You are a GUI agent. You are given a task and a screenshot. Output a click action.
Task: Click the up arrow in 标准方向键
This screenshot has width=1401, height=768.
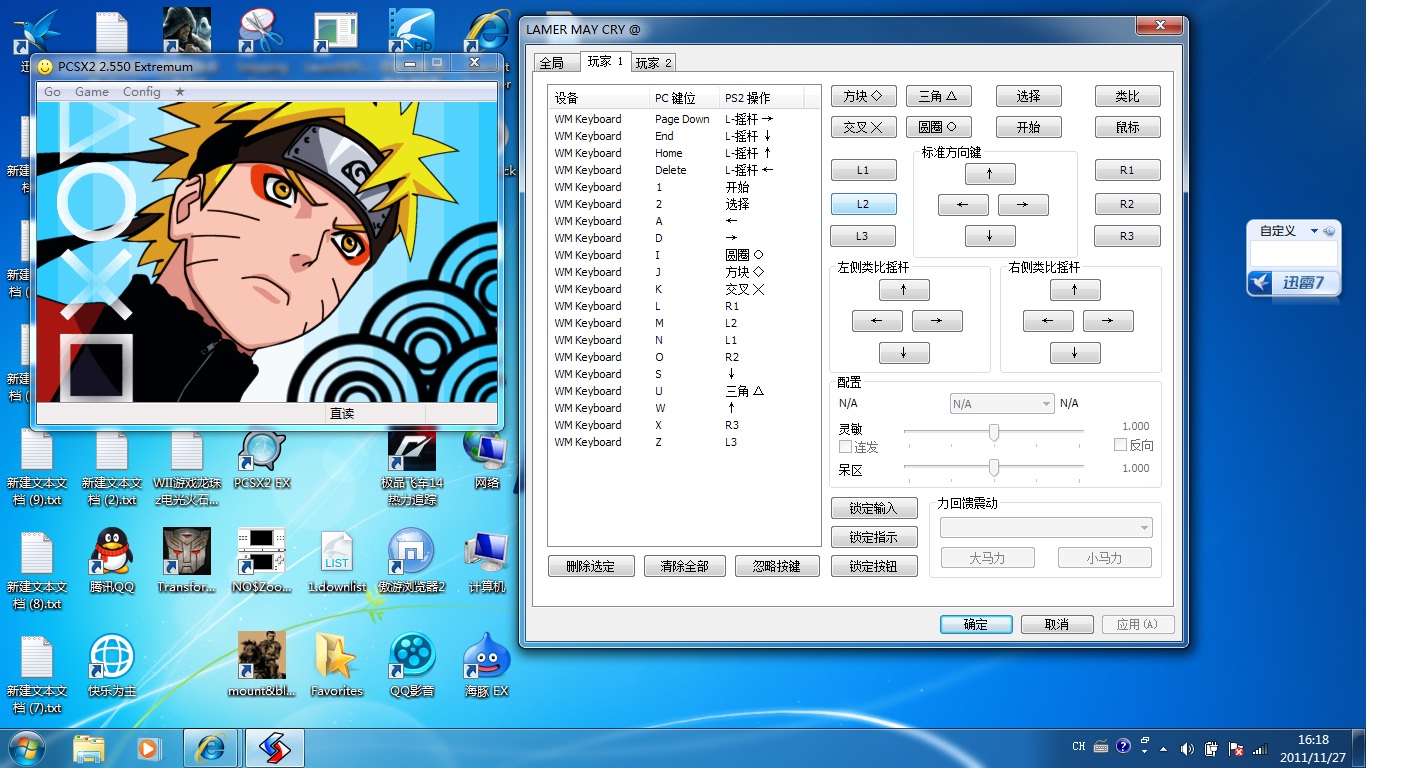tap(990, 174)
